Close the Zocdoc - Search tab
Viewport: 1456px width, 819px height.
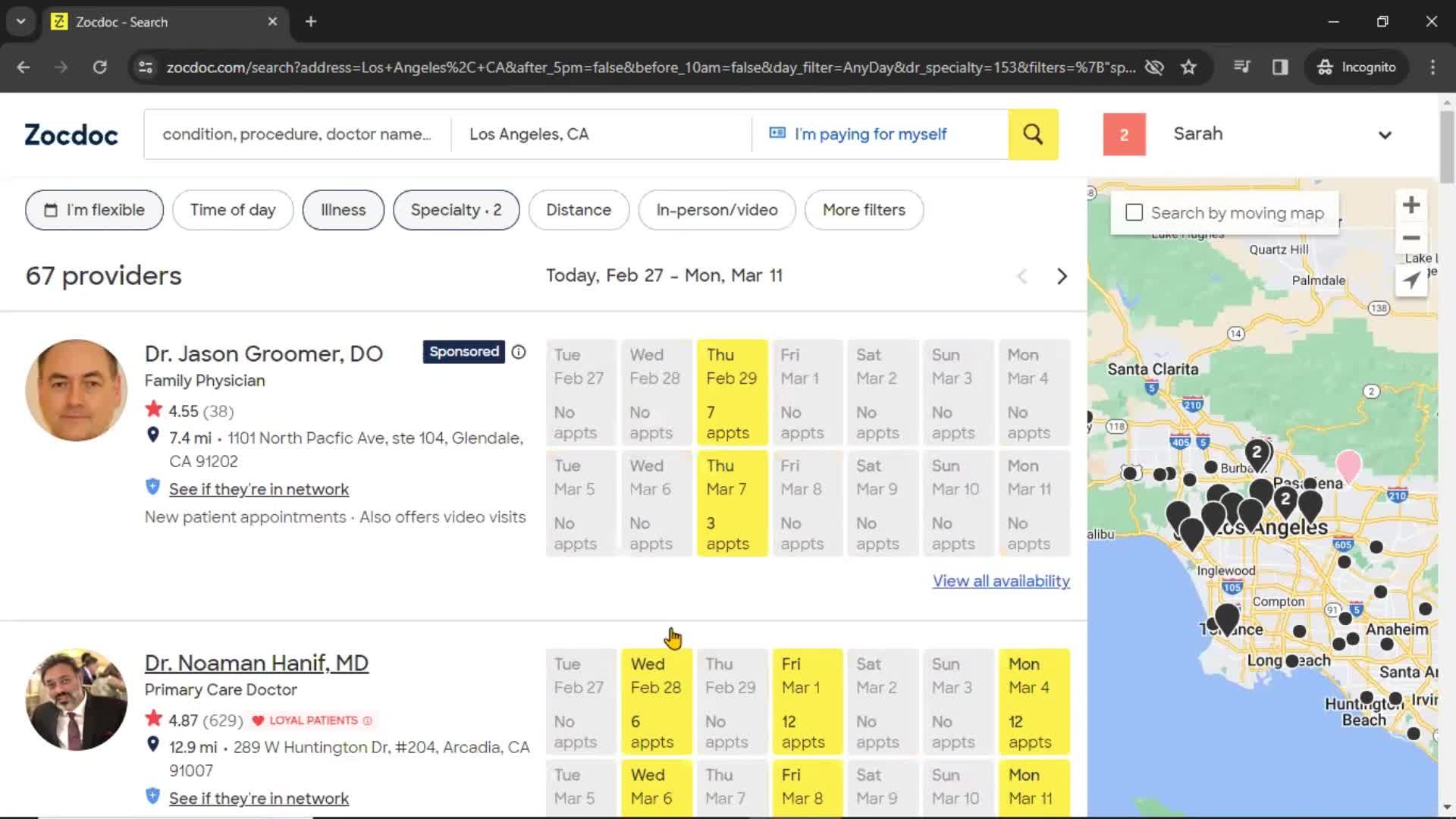coord(272,21)
